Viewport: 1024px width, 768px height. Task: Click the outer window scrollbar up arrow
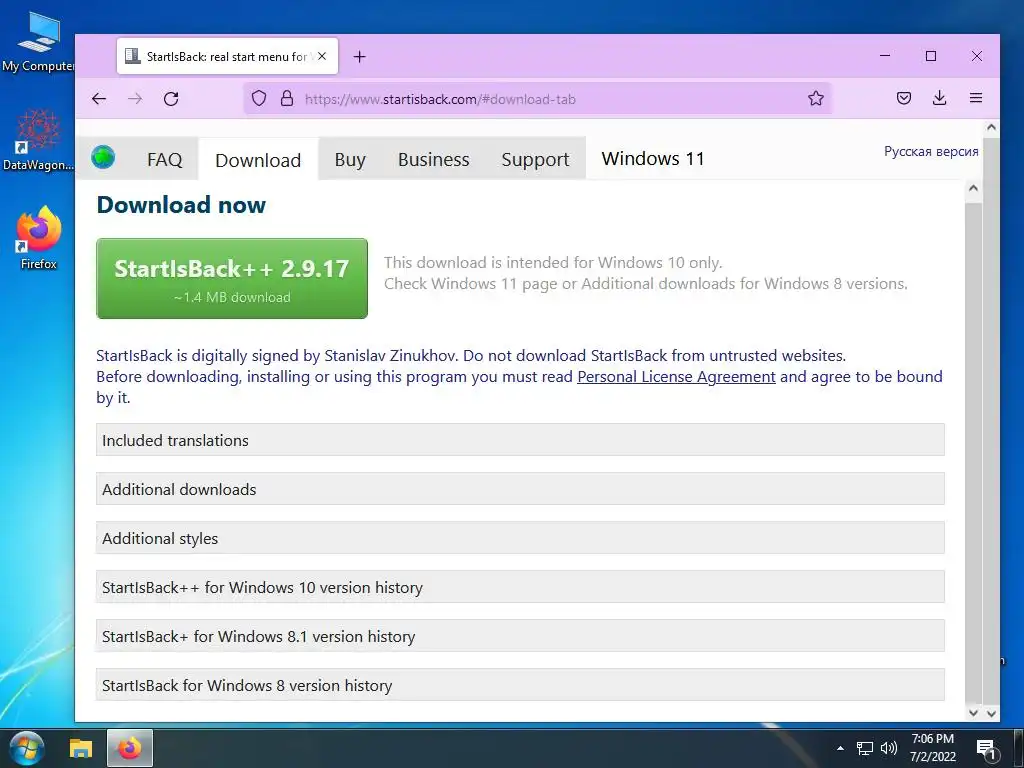coord(991,127)
